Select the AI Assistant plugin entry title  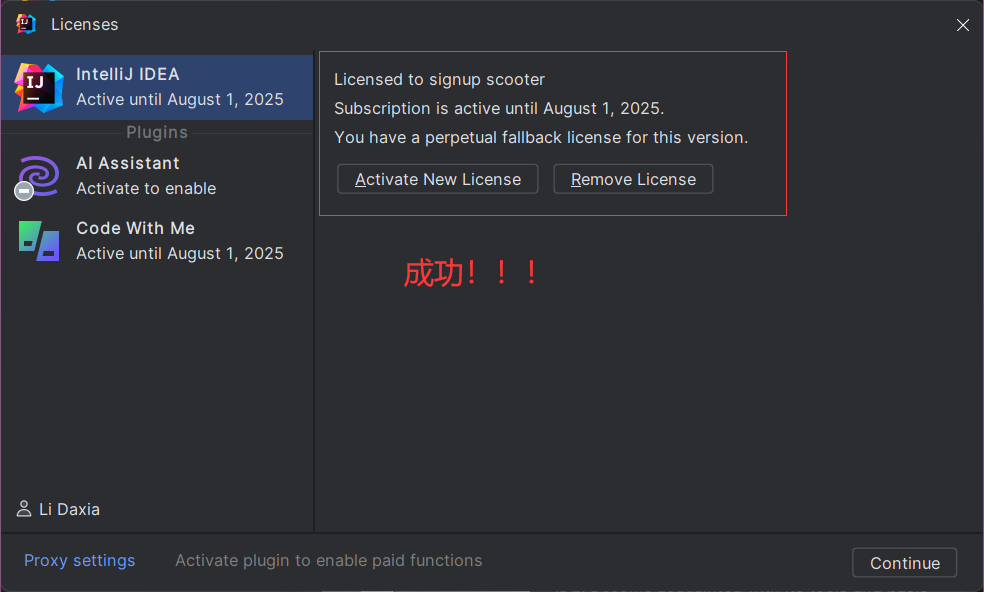(128, 163)
